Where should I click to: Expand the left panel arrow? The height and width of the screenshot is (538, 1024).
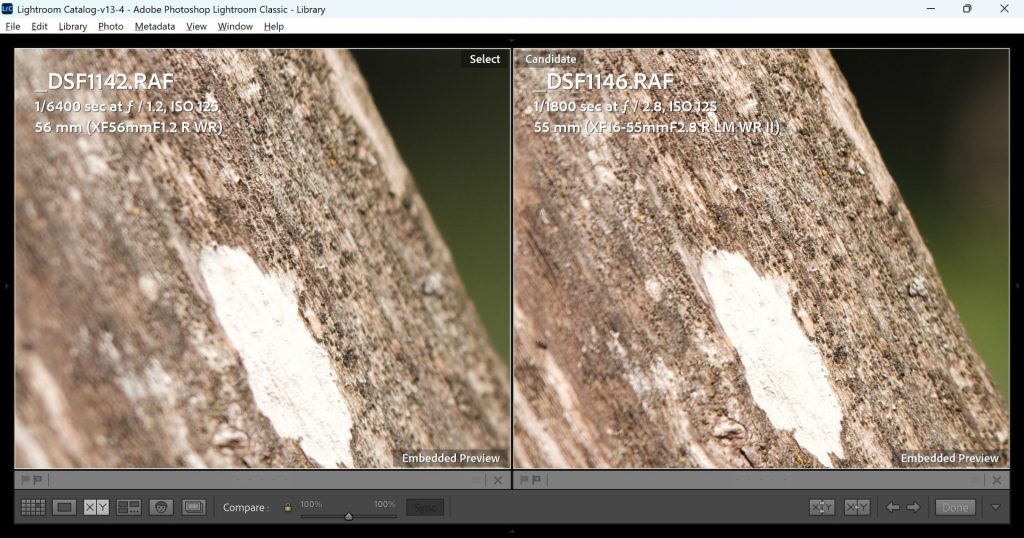(x=6, y=285)
